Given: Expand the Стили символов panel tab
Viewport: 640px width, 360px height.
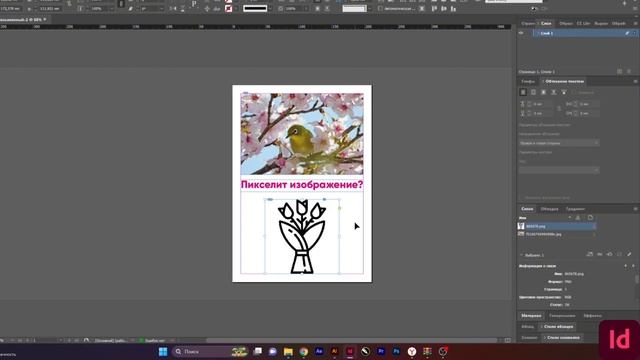Looking at the screenshot, I should [x=562, y=338].
